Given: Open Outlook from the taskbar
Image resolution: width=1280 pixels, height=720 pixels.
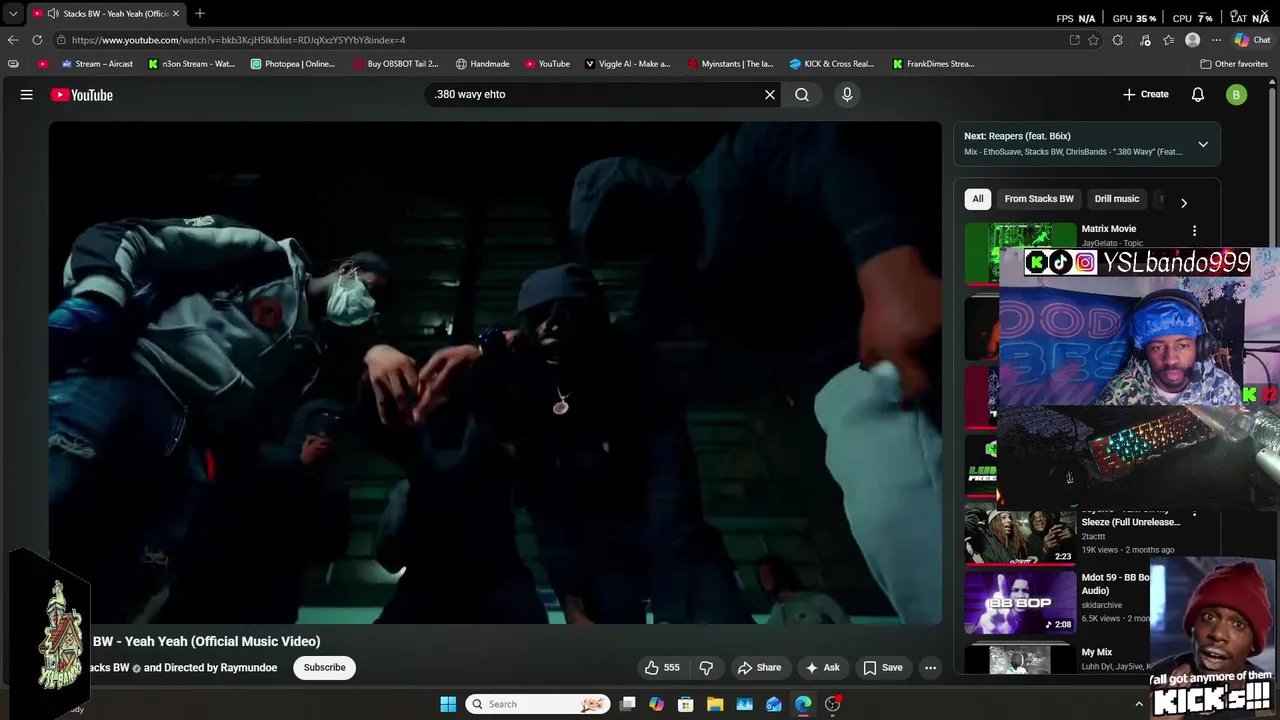Looking at the screenshot, I should pos(774,704).
